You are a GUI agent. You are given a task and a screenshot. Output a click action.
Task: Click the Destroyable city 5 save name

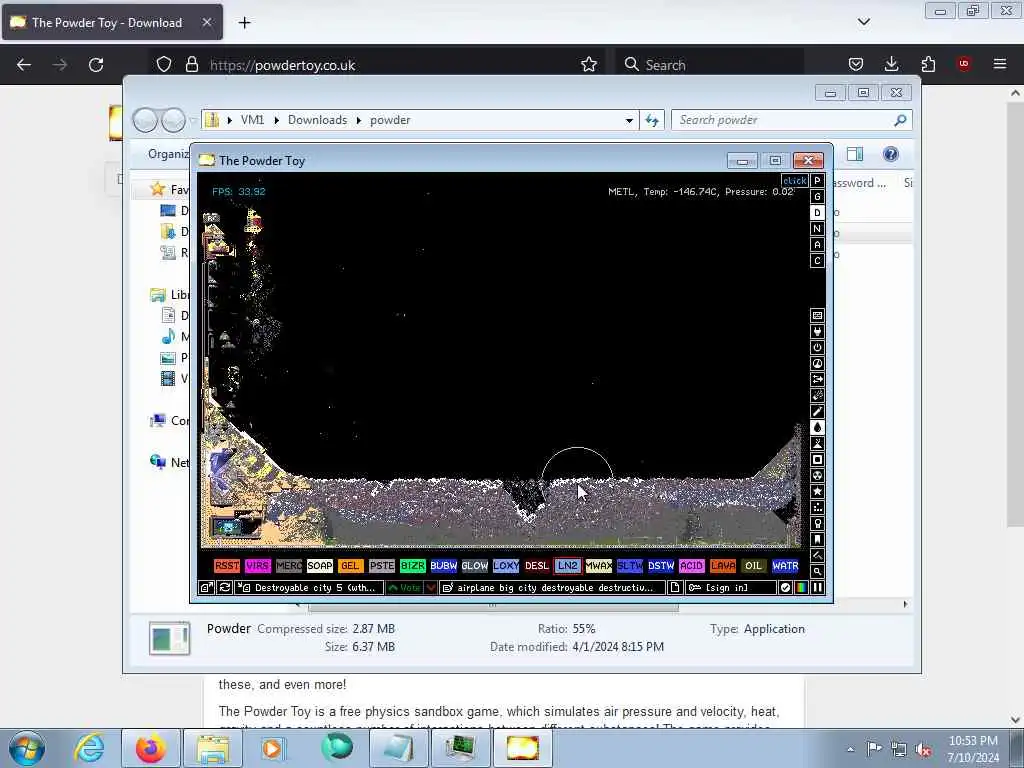tap(309, 588)
